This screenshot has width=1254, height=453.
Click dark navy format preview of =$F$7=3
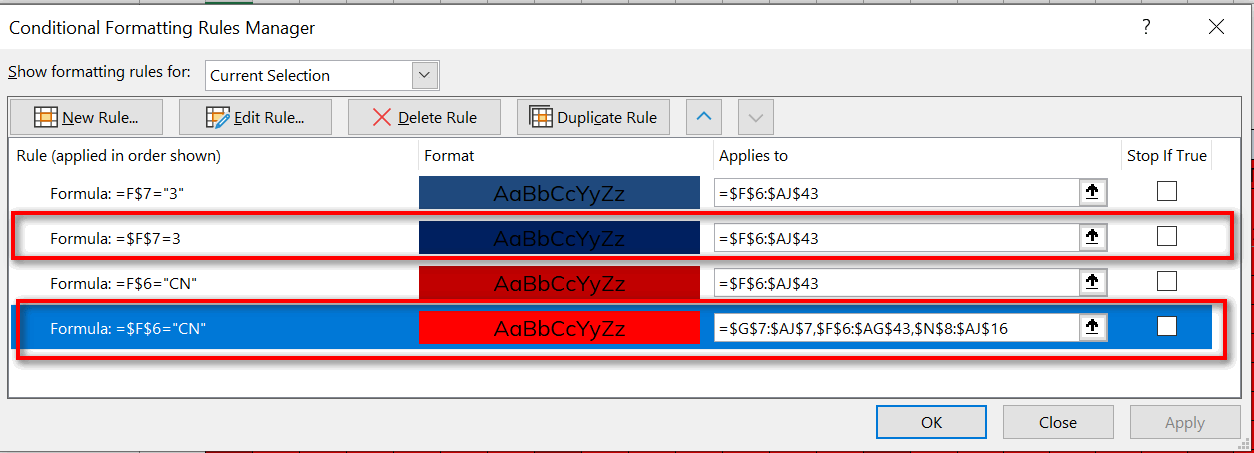[x=559, y=237]
